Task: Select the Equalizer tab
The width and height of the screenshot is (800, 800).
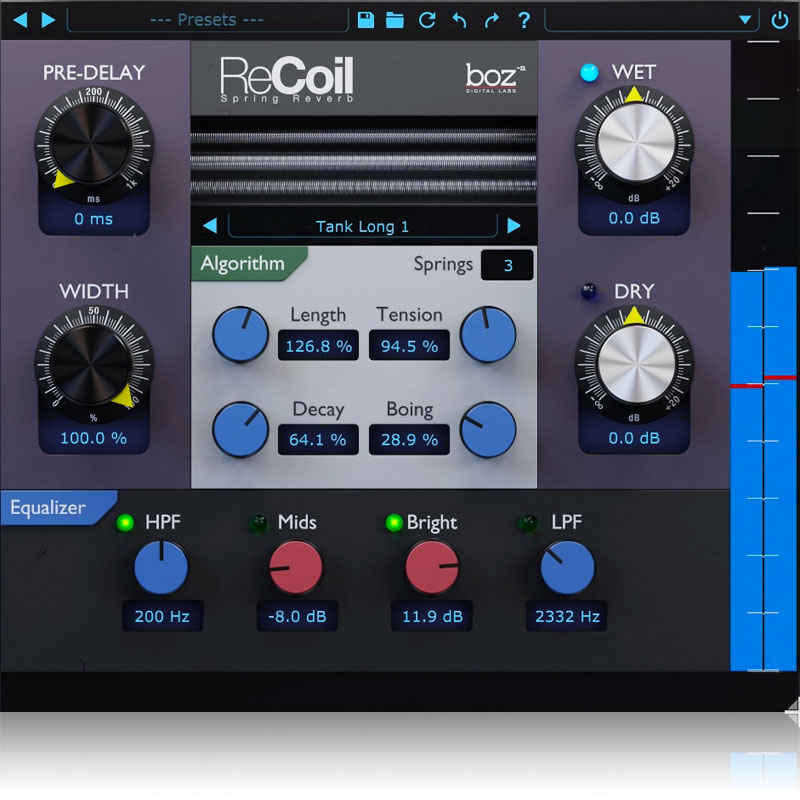Action: [48, 508]
